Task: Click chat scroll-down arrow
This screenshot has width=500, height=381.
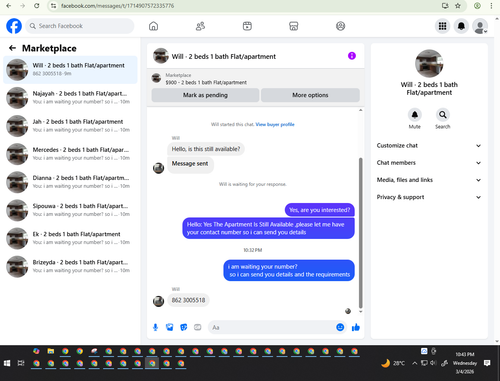Action: pos(360,312)
